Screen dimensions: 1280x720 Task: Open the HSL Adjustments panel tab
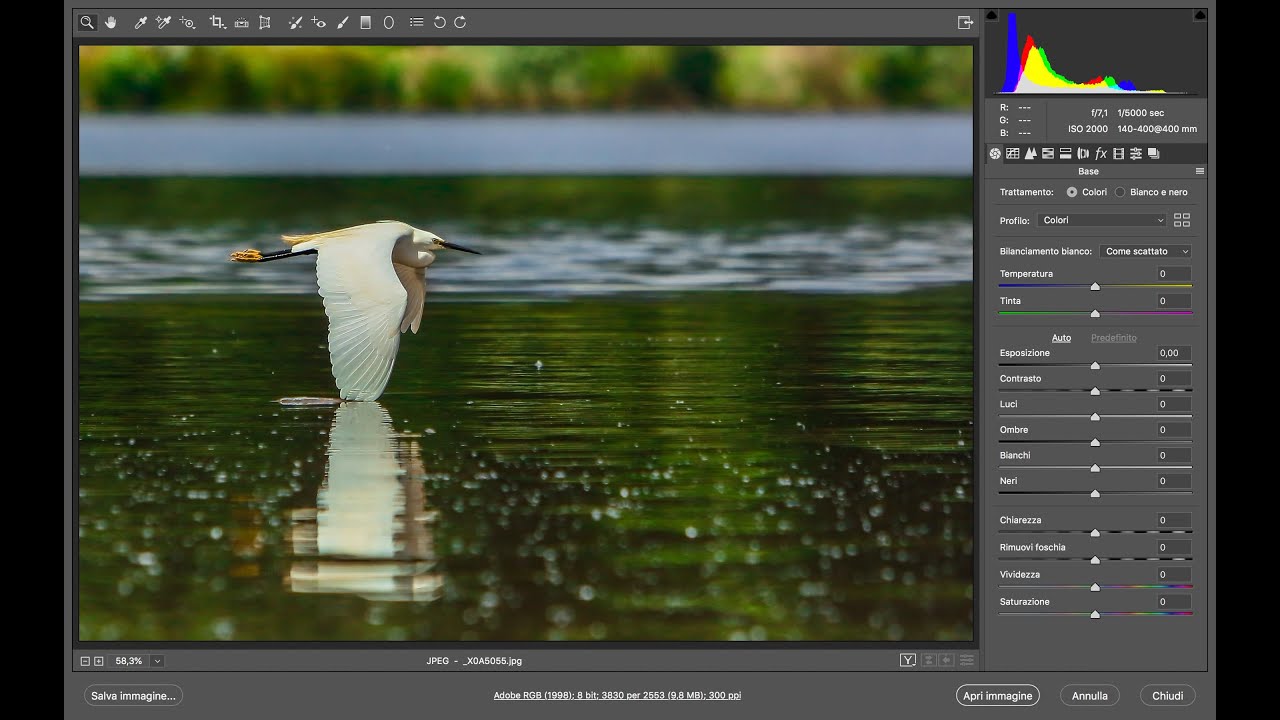(1048, 153)
